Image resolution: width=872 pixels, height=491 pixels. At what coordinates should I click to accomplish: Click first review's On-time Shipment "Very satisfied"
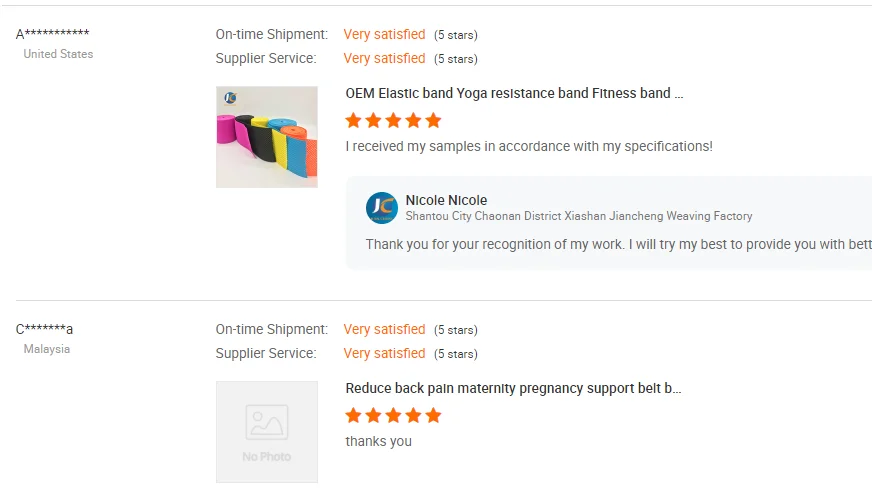click(x=384, y=34)
